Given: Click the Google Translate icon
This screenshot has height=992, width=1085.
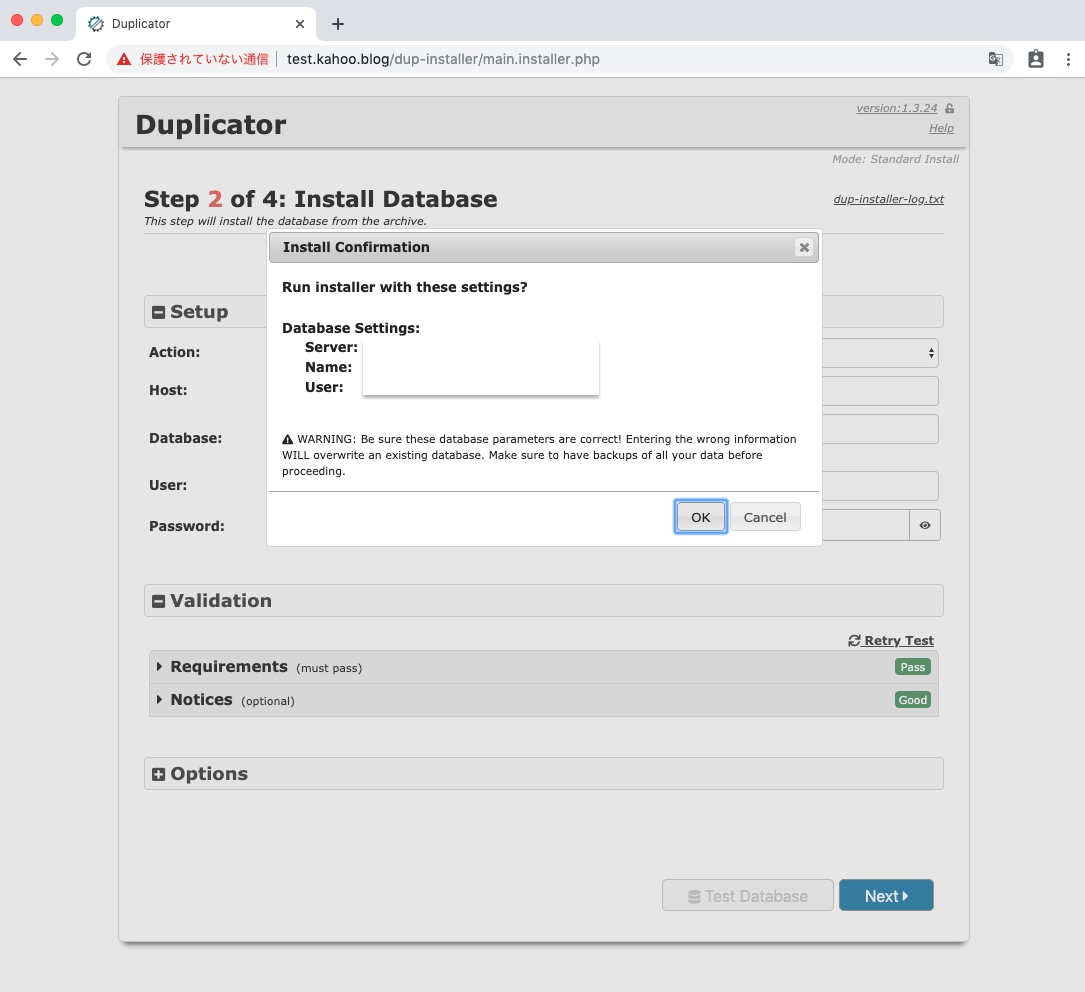Looking at the screenshot, I should tap(996, 59).
